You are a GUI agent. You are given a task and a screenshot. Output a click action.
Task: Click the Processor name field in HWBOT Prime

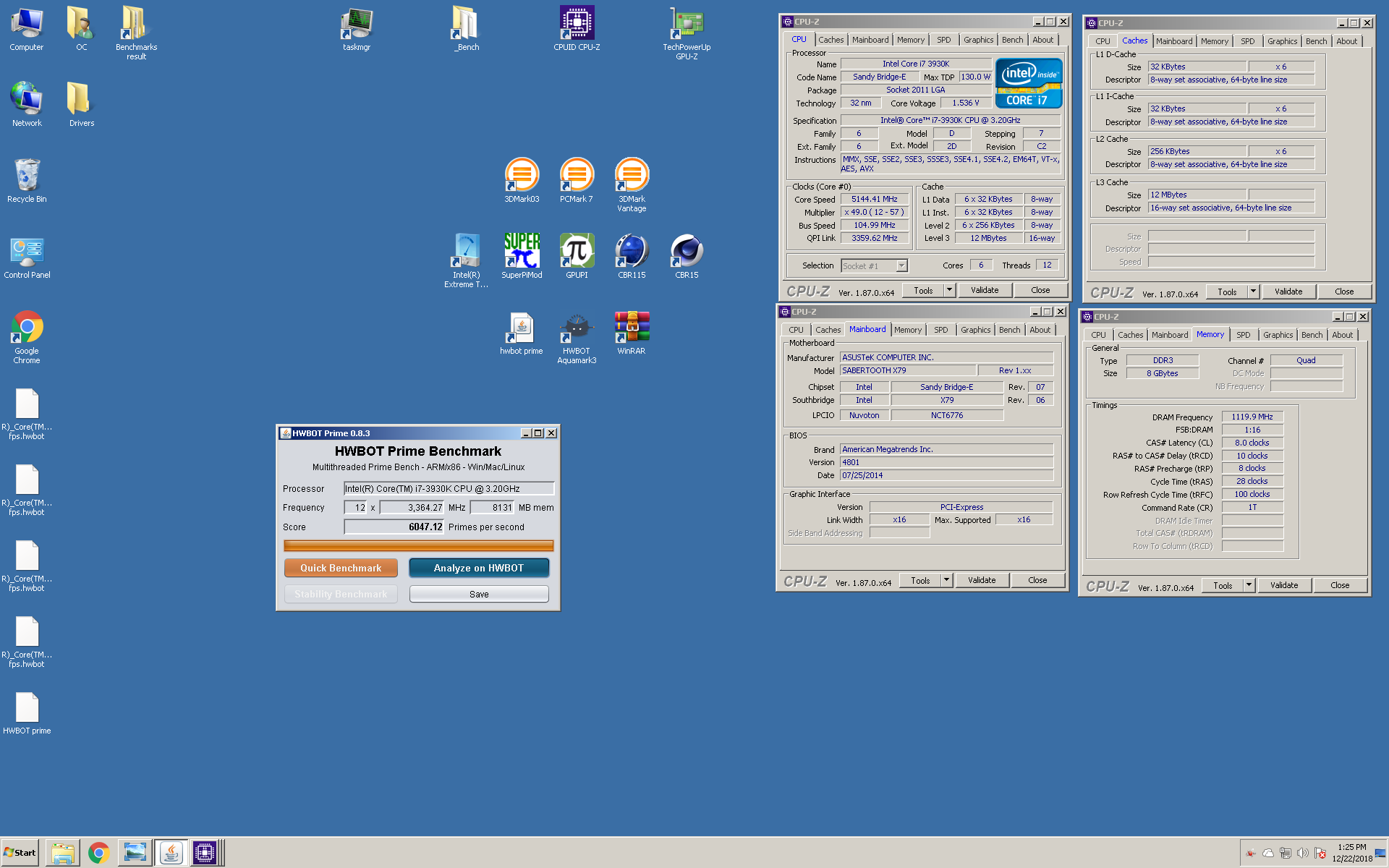click(x=449, y=488)
